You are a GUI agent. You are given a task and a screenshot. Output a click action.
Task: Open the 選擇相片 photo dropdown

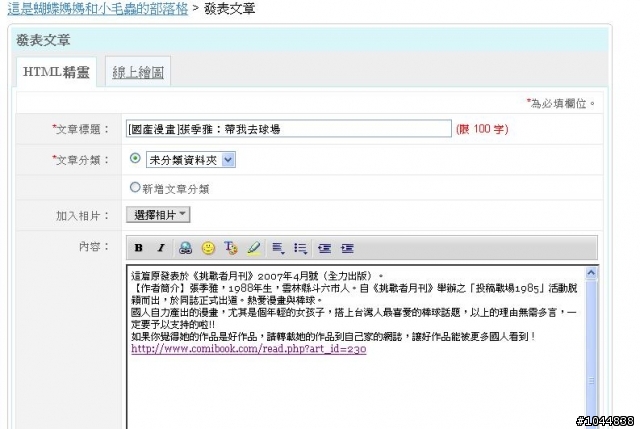[x=158, y=215]
